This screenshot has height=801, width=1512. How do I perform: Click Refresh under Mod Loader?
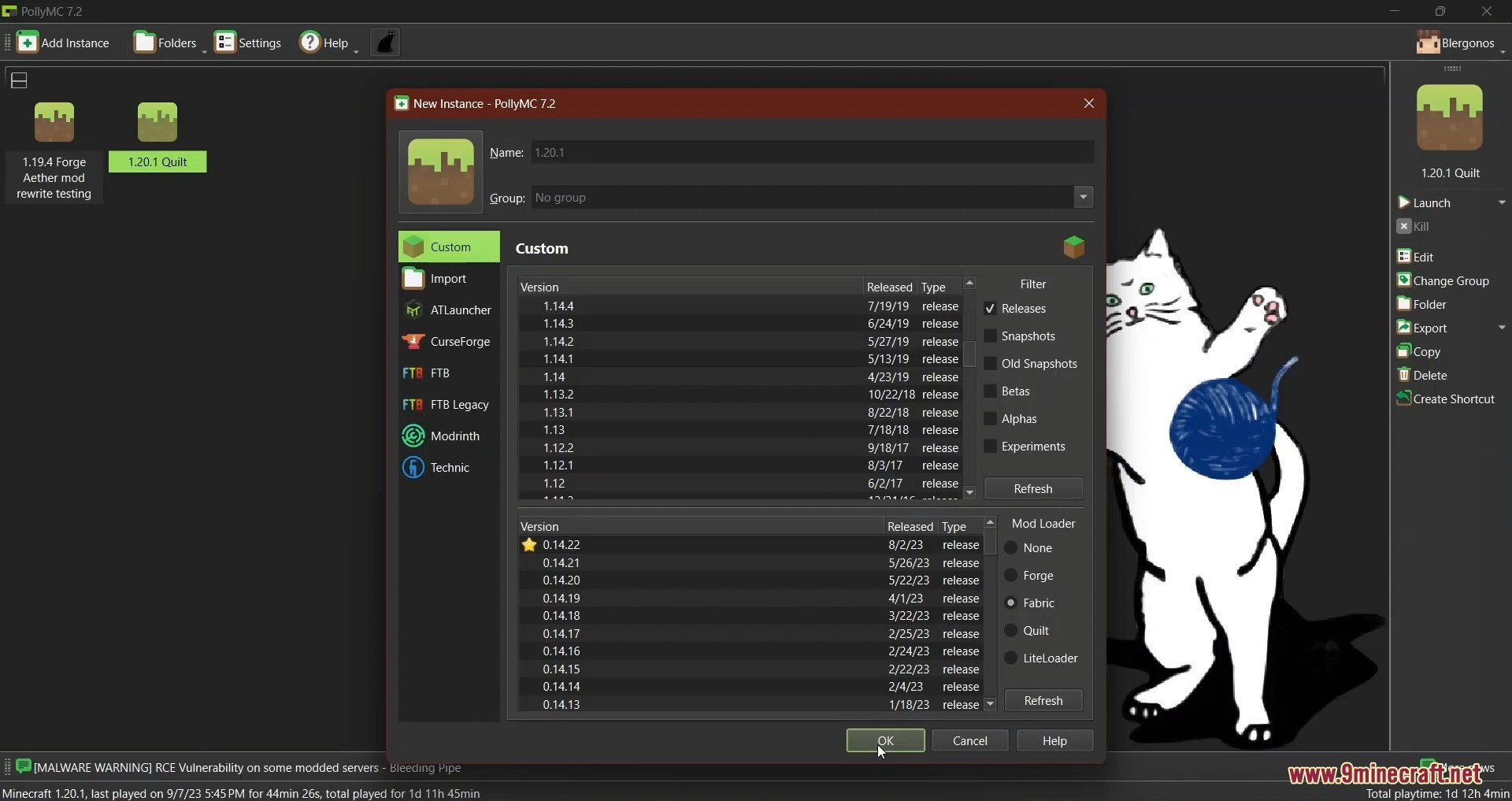(x=1044, y=702)
